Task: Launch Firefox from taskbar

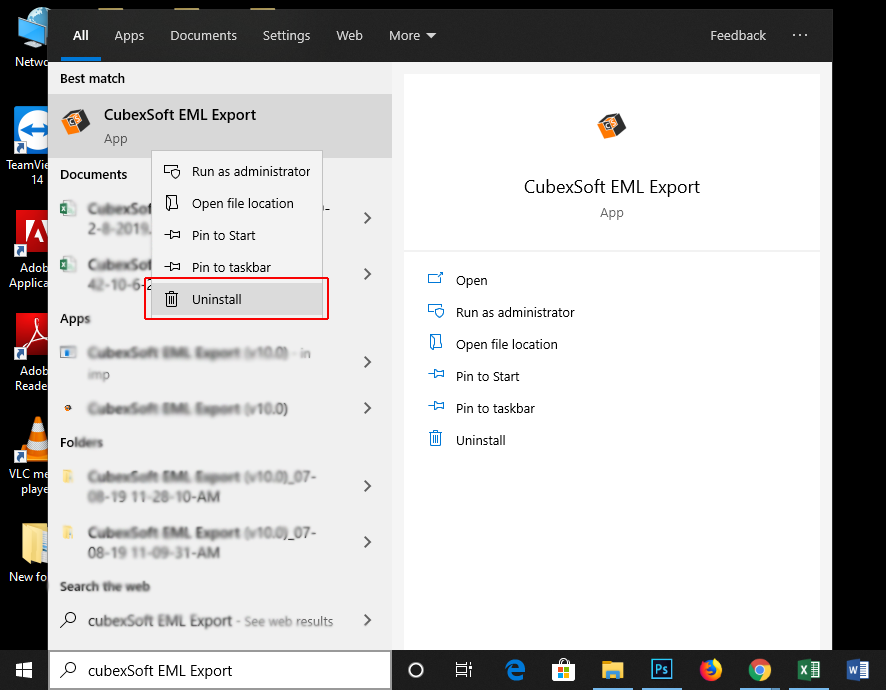Action: coord(711,670)
